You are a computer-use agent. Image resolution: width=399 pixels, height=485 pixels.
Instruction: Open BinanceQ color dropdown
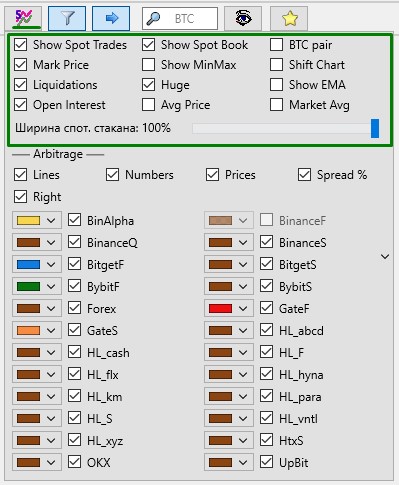[x=37, y=242]
